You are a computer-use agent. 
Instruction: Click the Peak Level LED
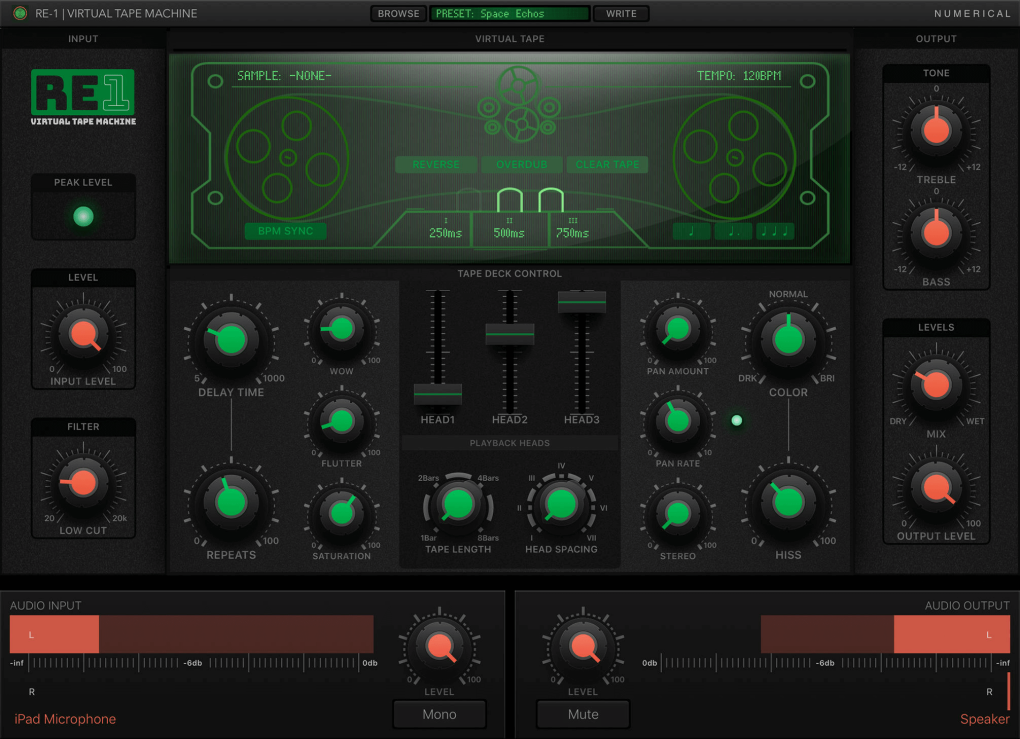(x=83, y=216)
